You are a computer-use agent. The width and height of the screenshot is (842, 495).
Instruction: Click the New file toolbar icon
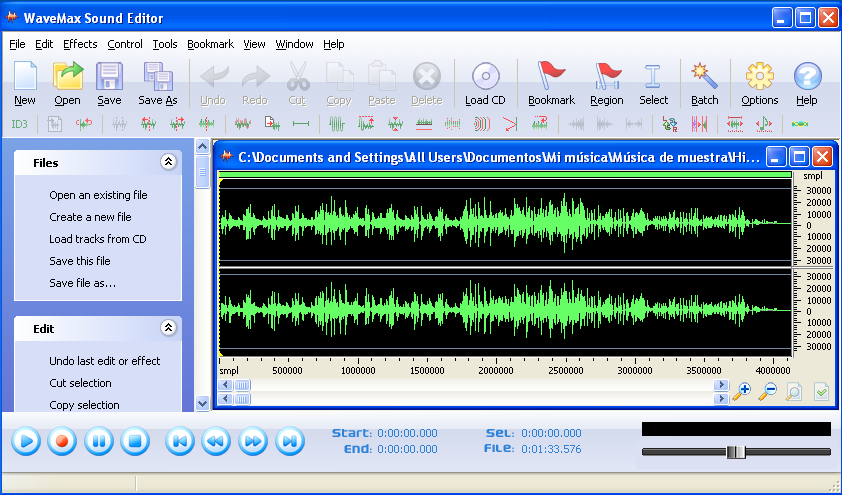pos(25,77)
